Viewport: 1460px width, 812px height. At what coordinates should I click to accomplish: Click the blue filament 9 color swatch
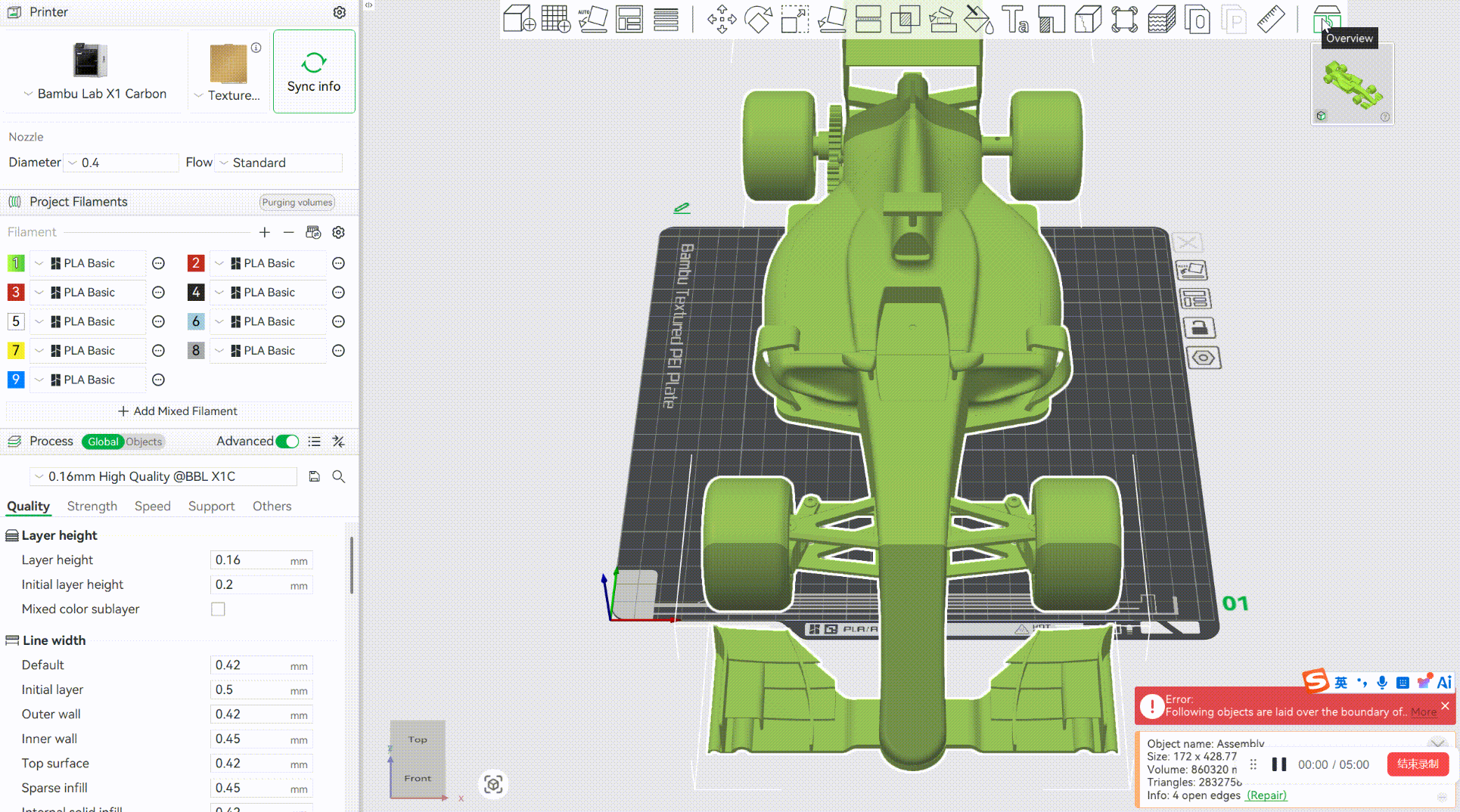(x=16, y=380)
